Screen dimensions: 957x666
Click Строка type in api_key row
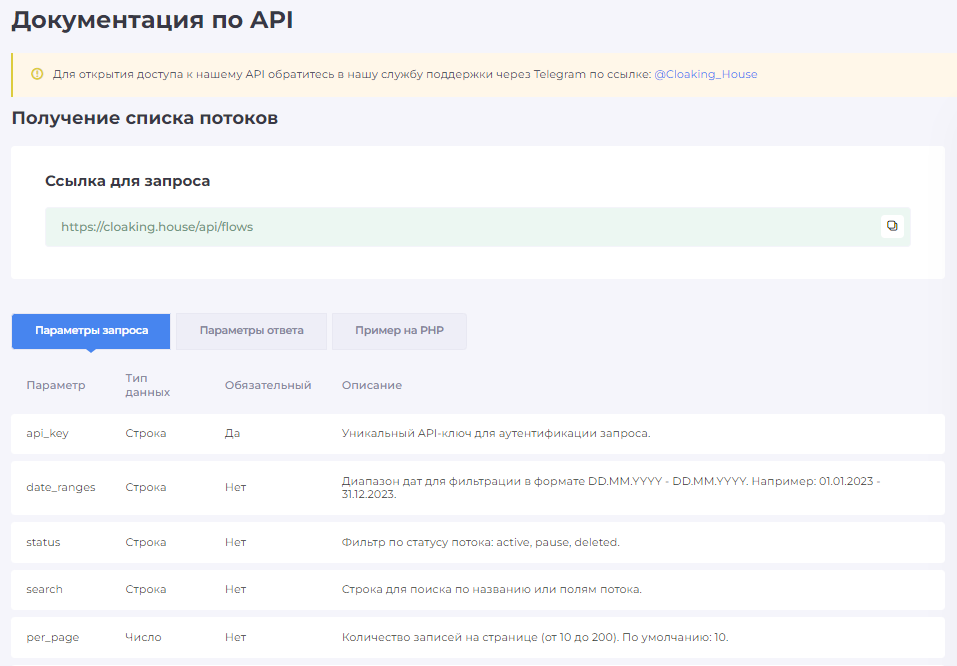pyautogui.click(x=146, y=433)
